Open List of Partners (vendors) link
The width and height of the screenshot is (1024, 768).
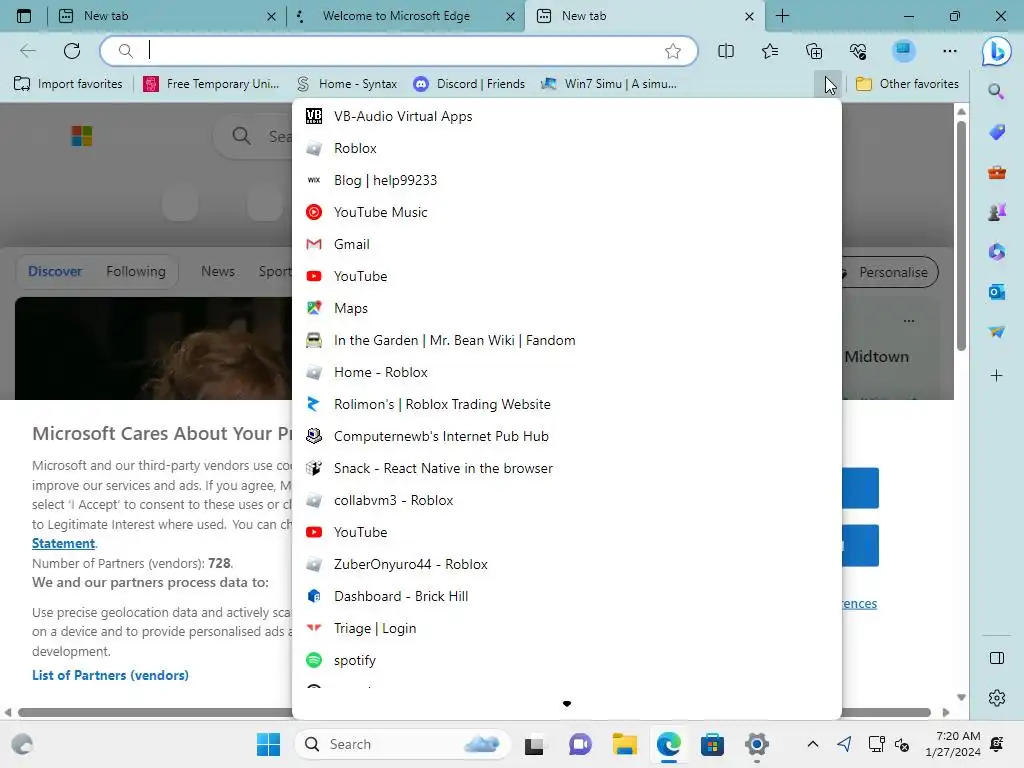(110, 675)
